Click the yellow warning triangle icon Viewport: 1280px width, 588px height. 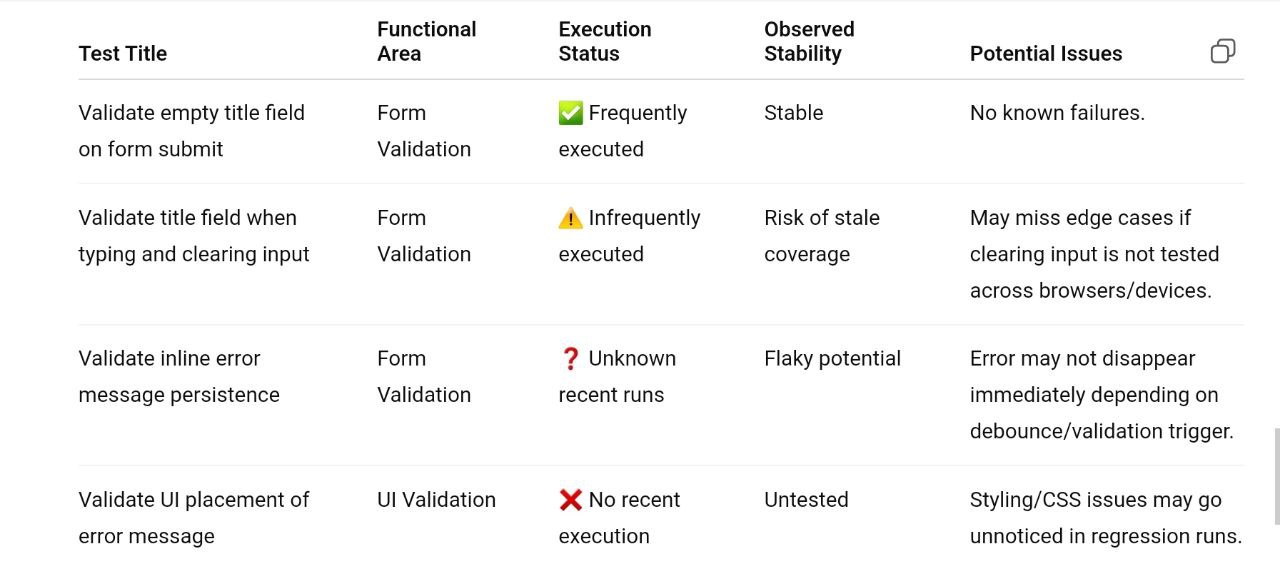570,218
